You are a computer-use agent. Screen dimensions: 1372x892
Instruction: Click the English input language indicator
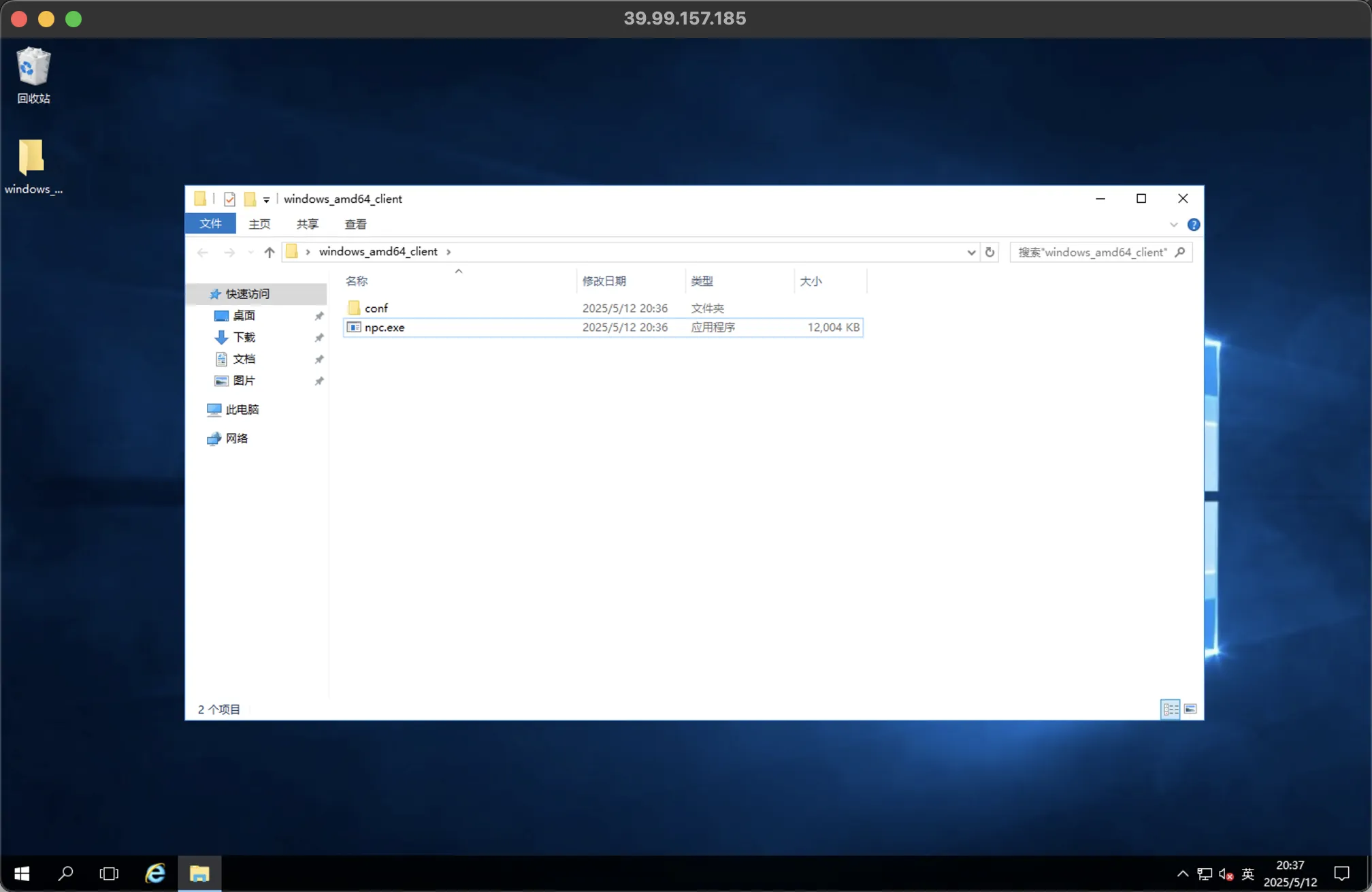pyautogui.click(x=1247, y=874)
